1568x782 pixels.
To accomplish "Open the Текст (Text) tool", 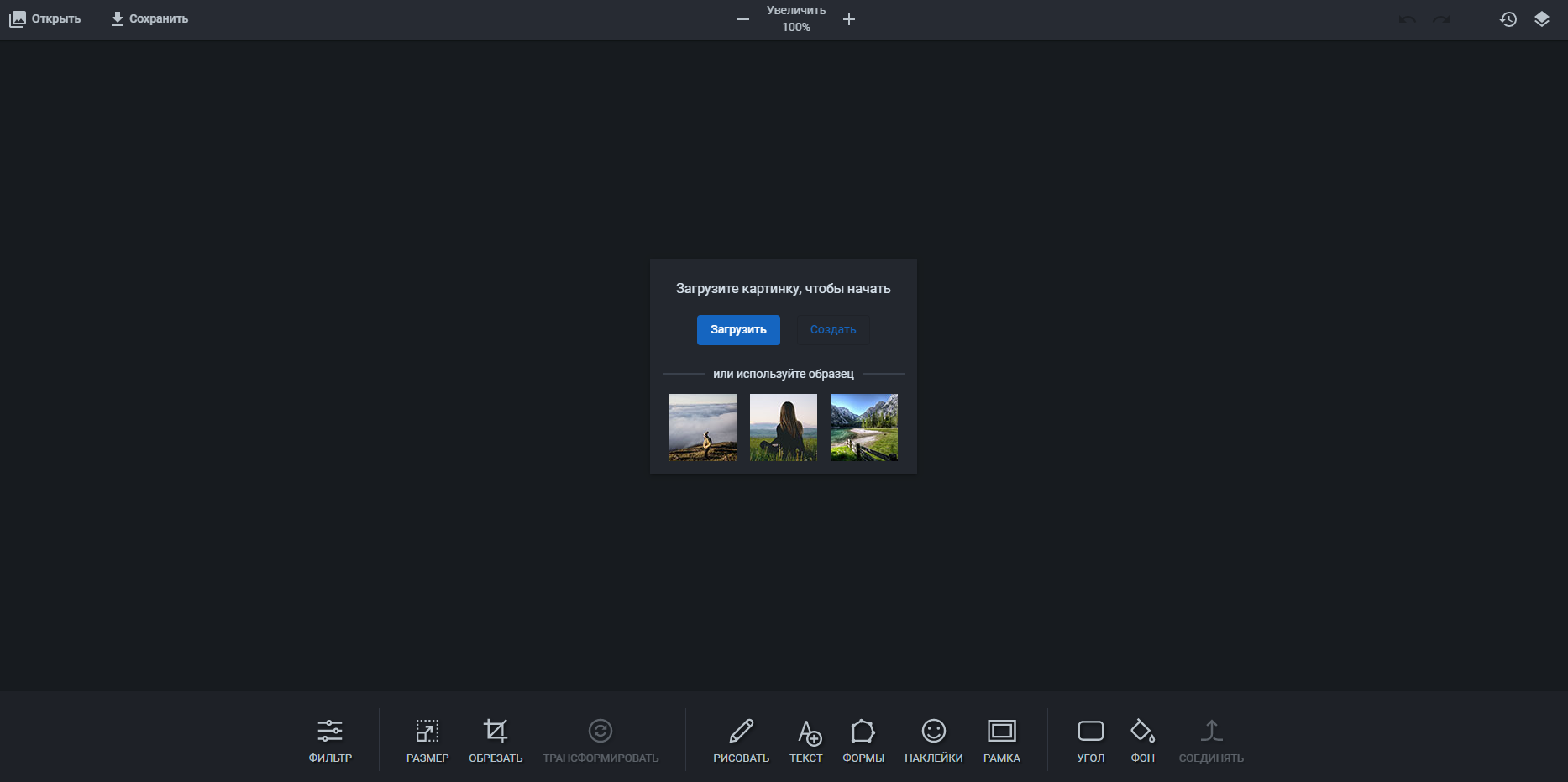I will [806, 740].
